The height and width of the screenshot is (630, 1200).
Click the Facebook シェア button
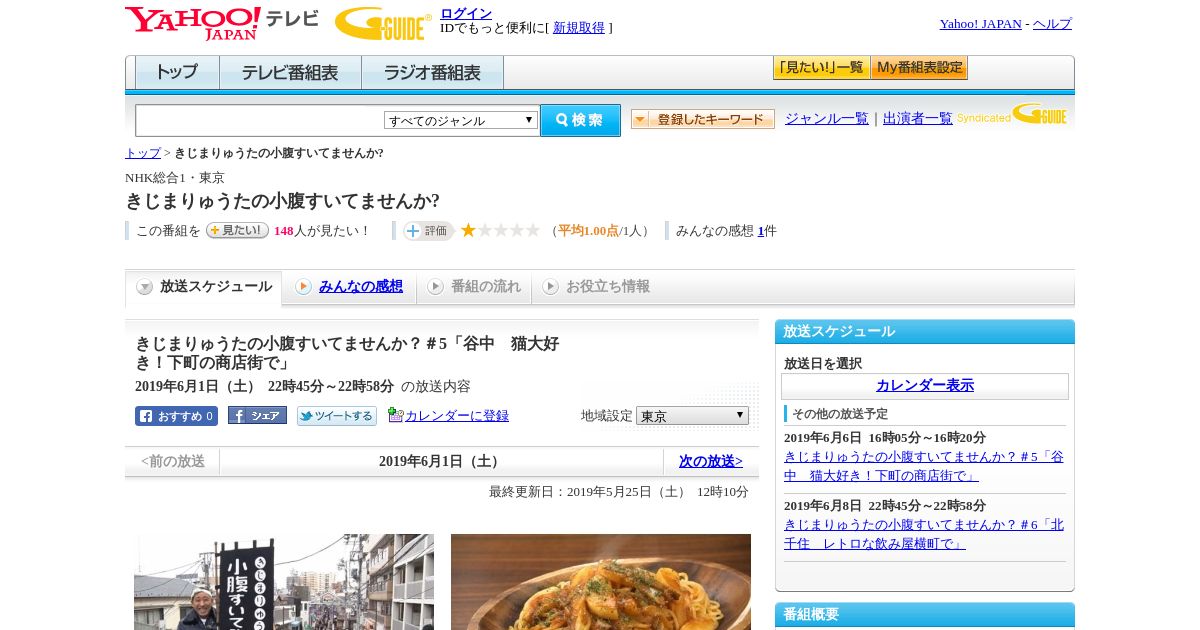point(257,415)
